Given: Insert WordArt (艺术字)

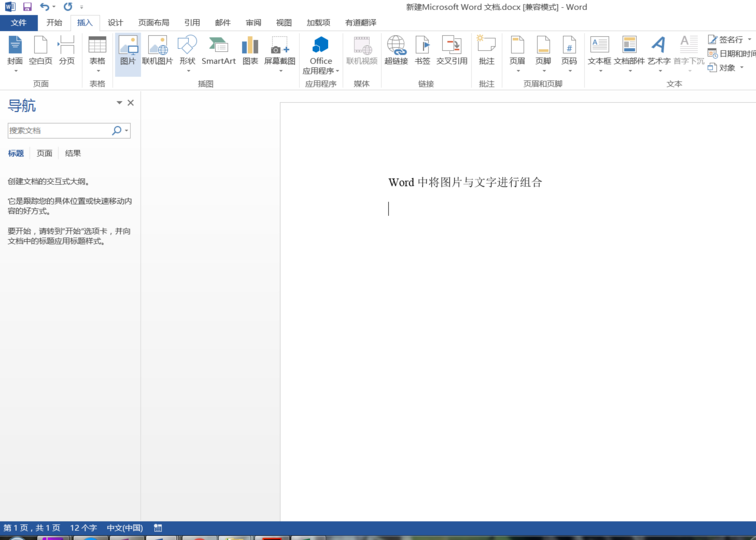Looking at the screenshot, I should point(659,54).
